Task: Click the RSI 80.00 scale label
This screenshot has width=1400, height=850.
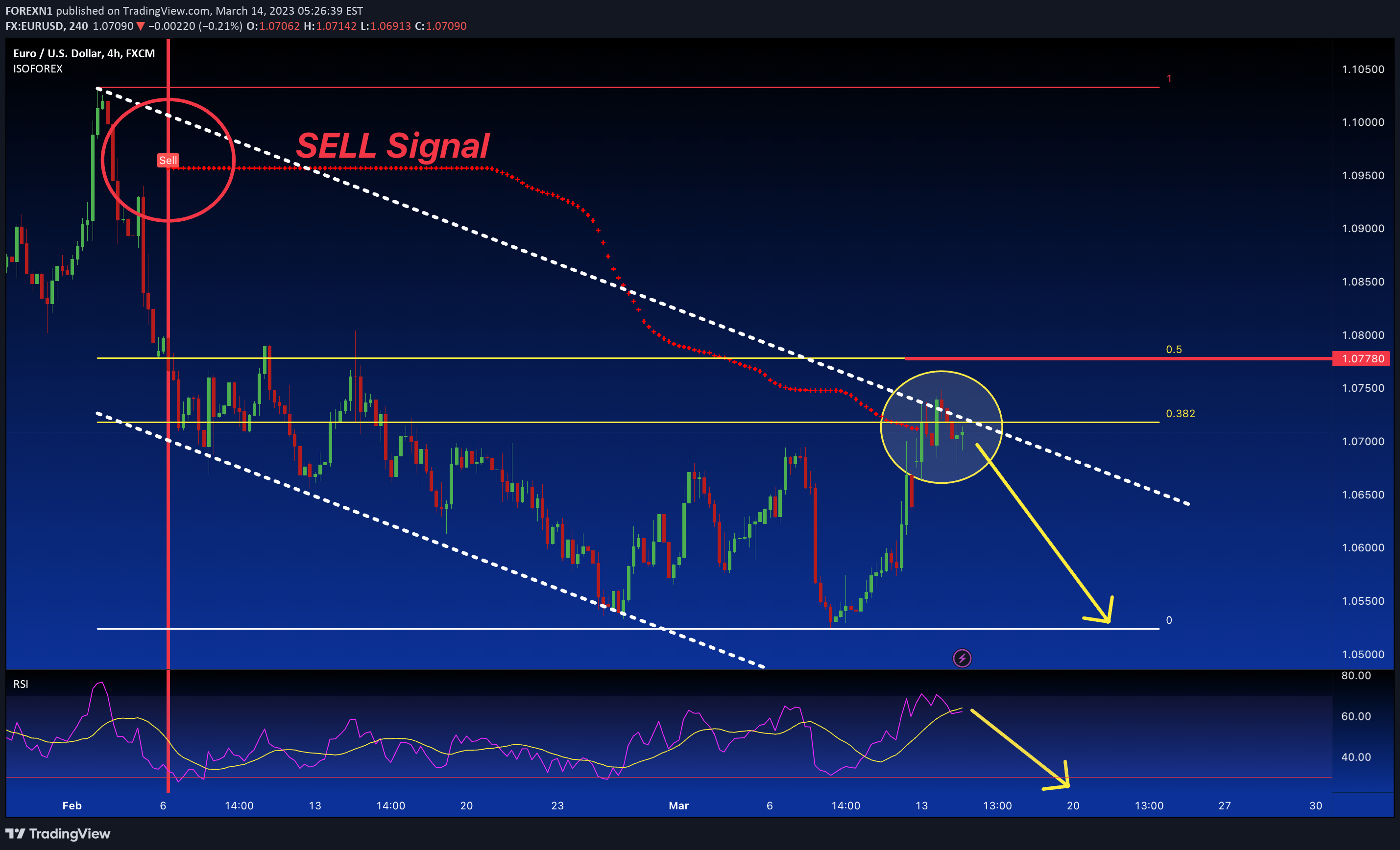Action: (1356, 675)
